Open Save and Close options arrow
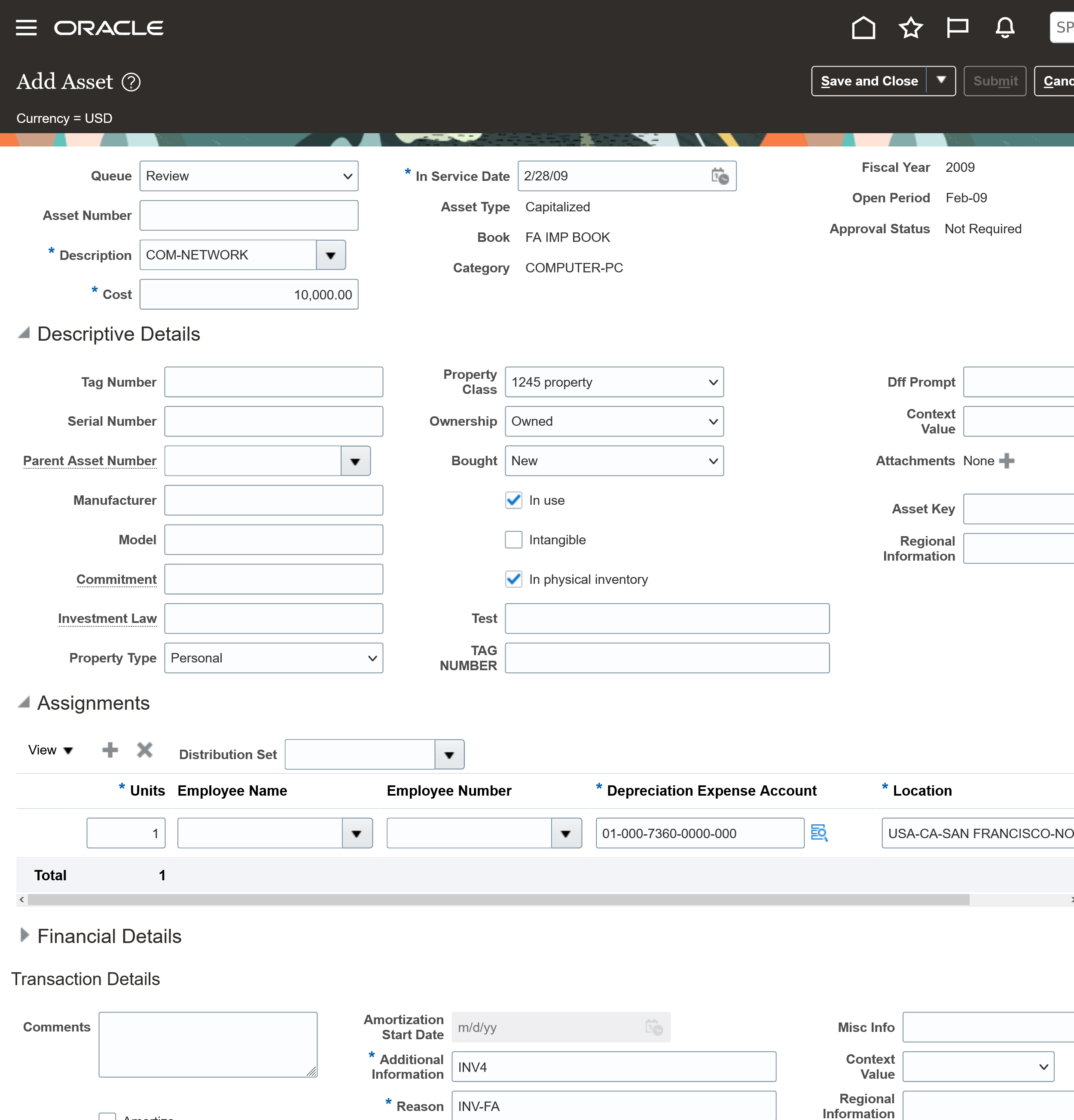The image size is (1074, 1120). tap(941, 81)
